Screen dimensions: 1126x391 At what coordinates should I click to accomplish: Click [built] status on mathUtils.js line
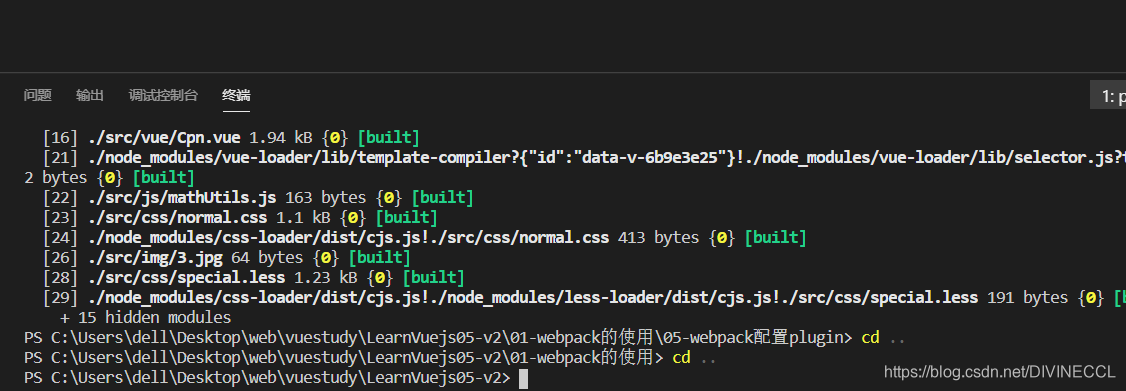[x=442, y=197]
